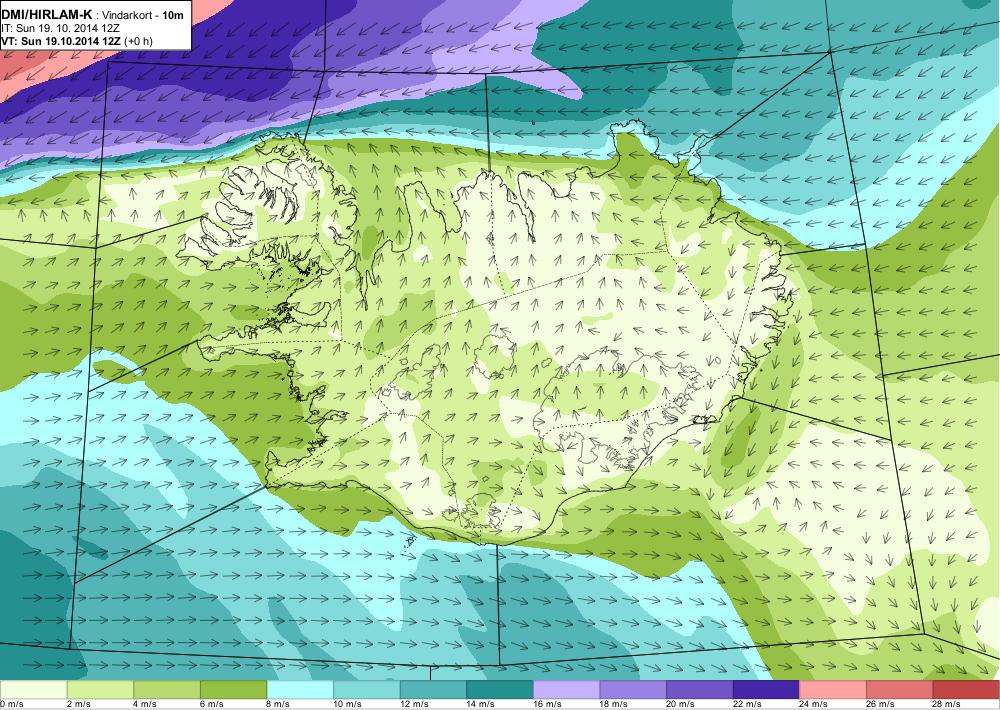Click the "DMI/HIRLAM-K" model title
Image resolution: width=1000 pixels, height=710 pixels.
[x=47, y=15]
